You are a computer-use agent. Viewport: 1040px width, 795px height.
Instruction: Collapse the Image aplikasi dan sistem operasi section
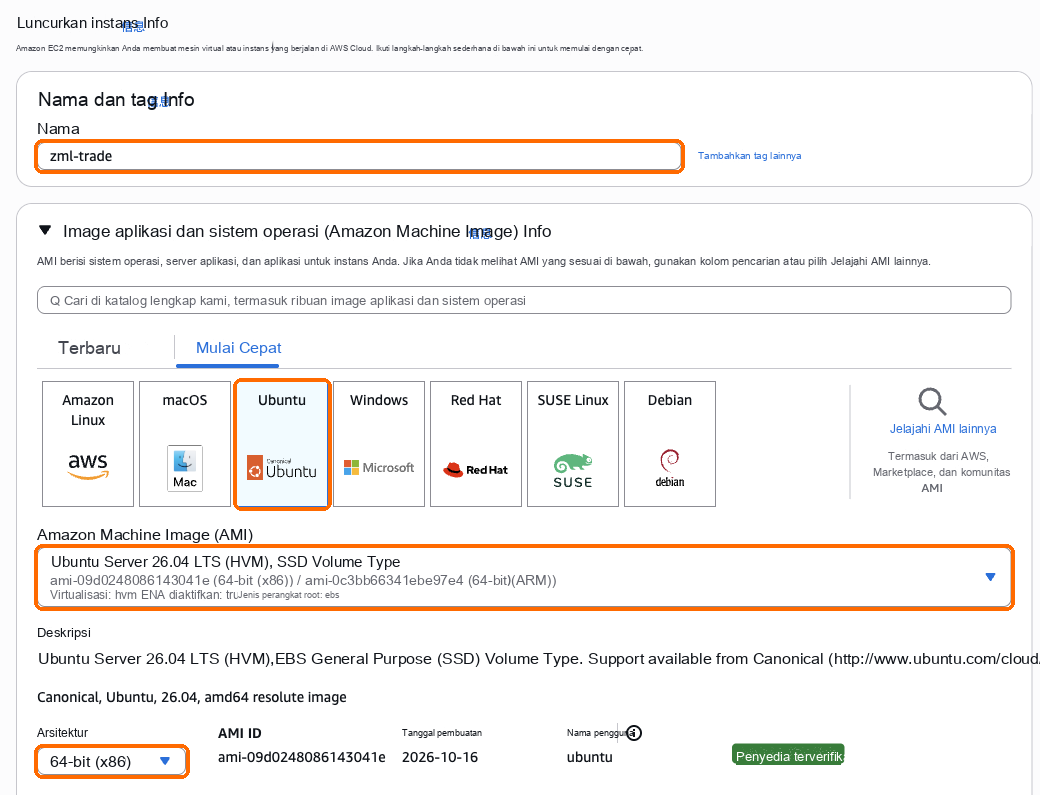pos(45,231)
